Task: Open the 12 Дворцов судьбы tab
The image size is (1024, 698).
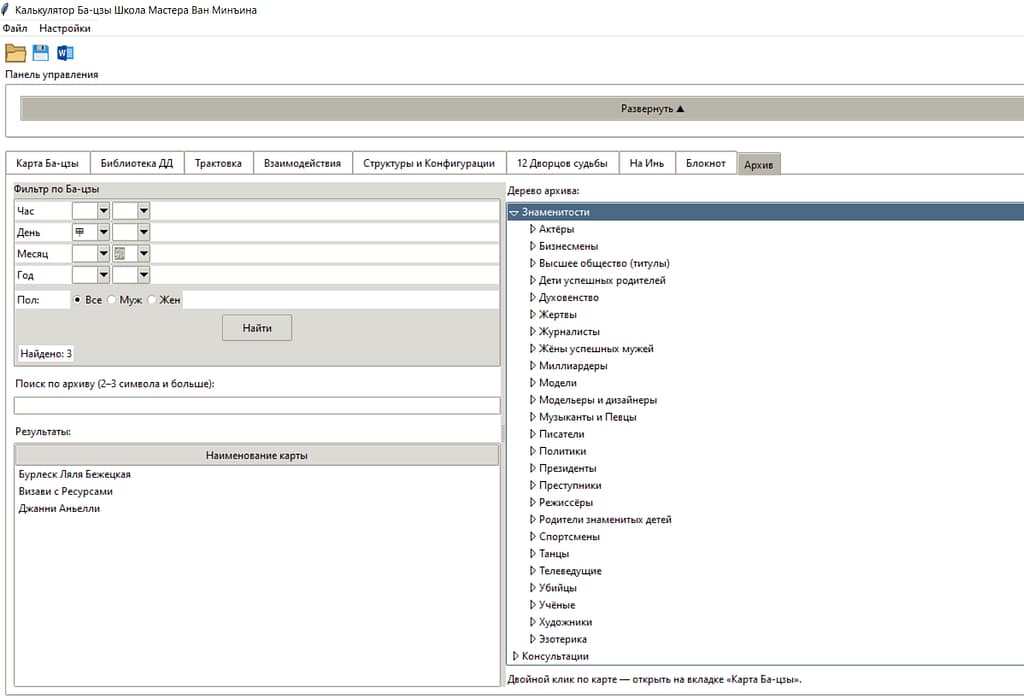Action: point(562,163)
